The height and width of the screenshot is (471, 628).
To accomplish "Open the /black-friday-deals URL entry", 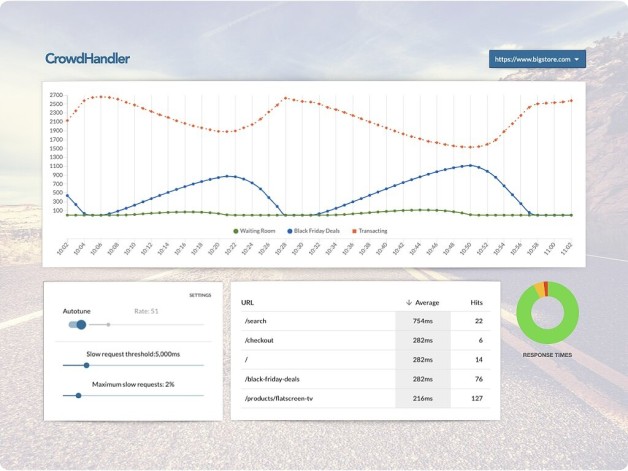I will (272, 379).
